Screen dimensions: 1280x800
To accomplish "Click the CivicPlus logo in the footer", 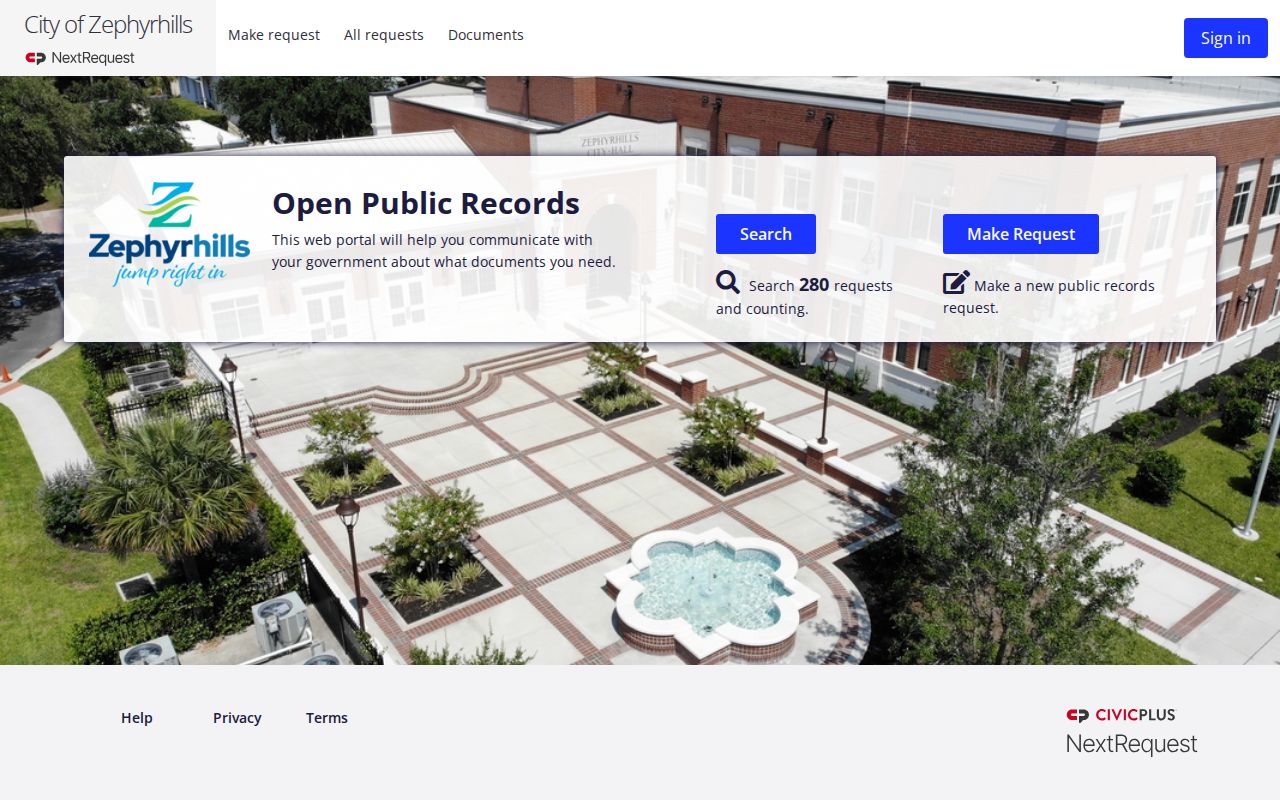I will click(1121, 715).
